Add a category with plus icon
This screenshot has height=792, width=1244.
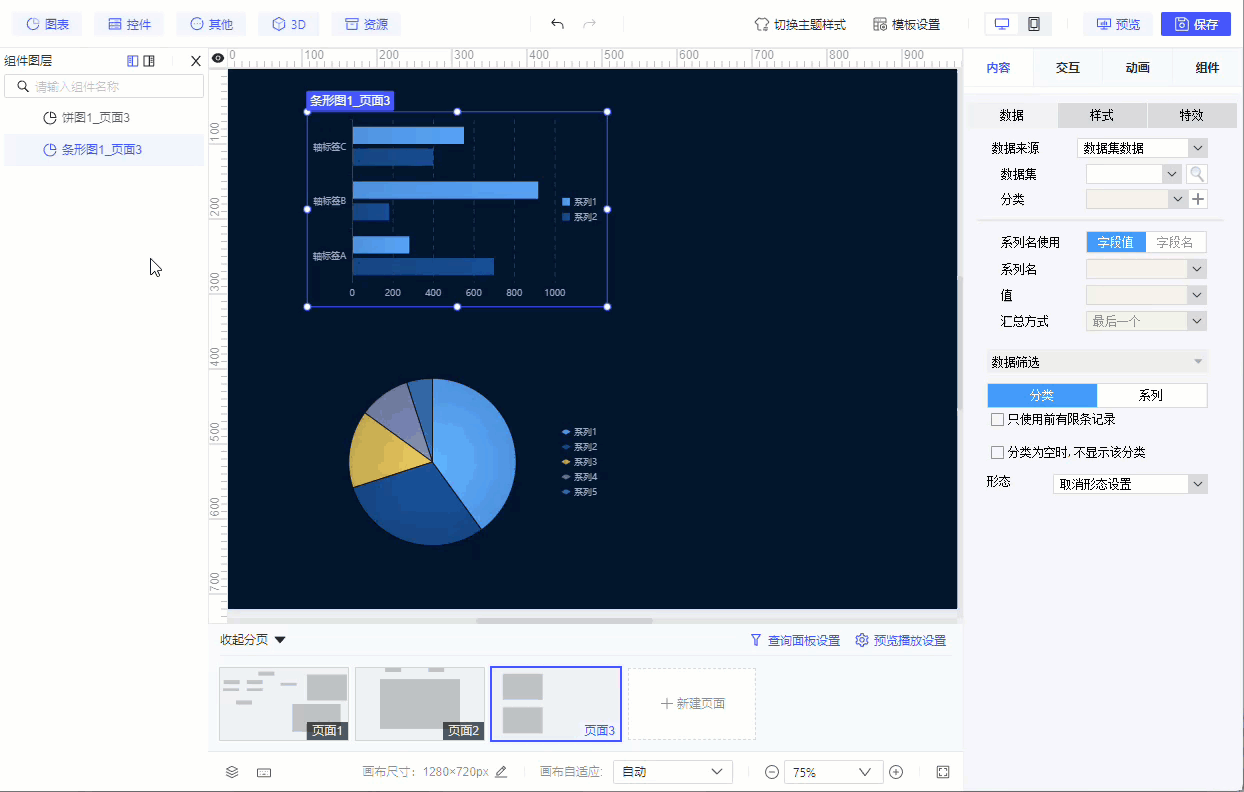pyautogui.click(x=1199, y=199)
